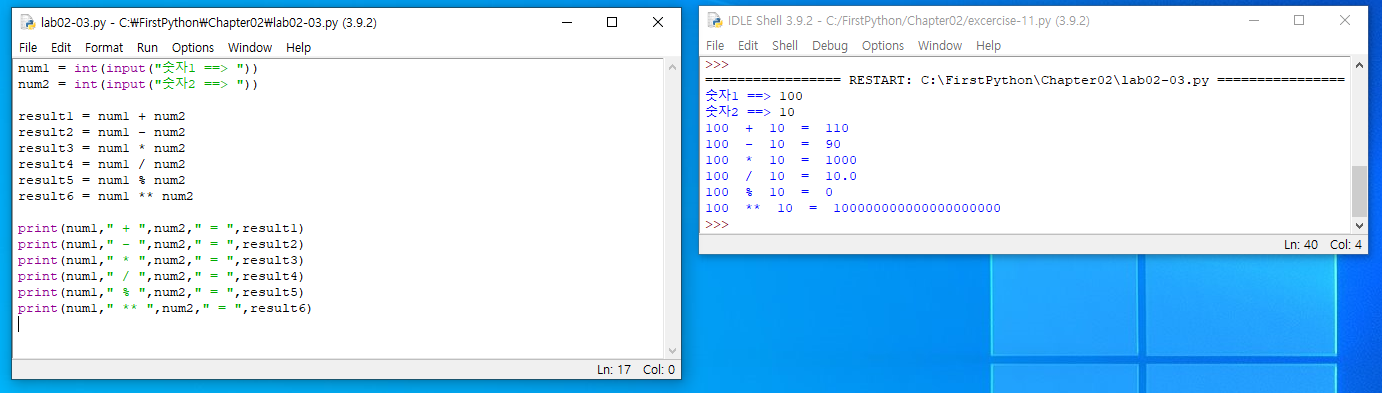Click the num1 = int(input(...)) line

pos(138,68)
